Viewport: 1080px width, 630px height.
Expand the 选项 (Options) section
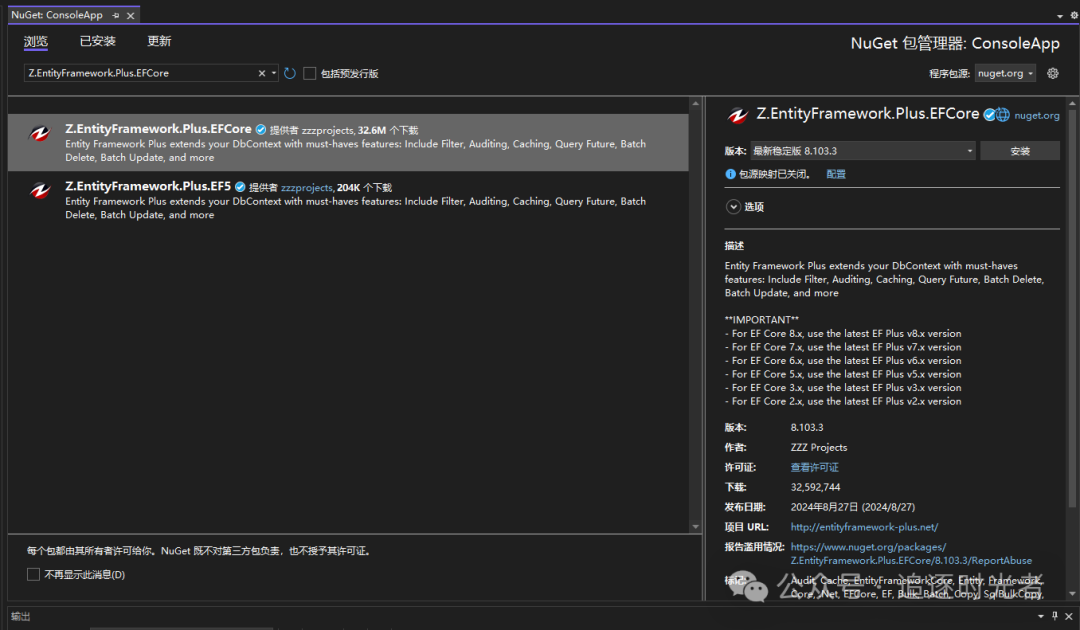click(734, 207)
